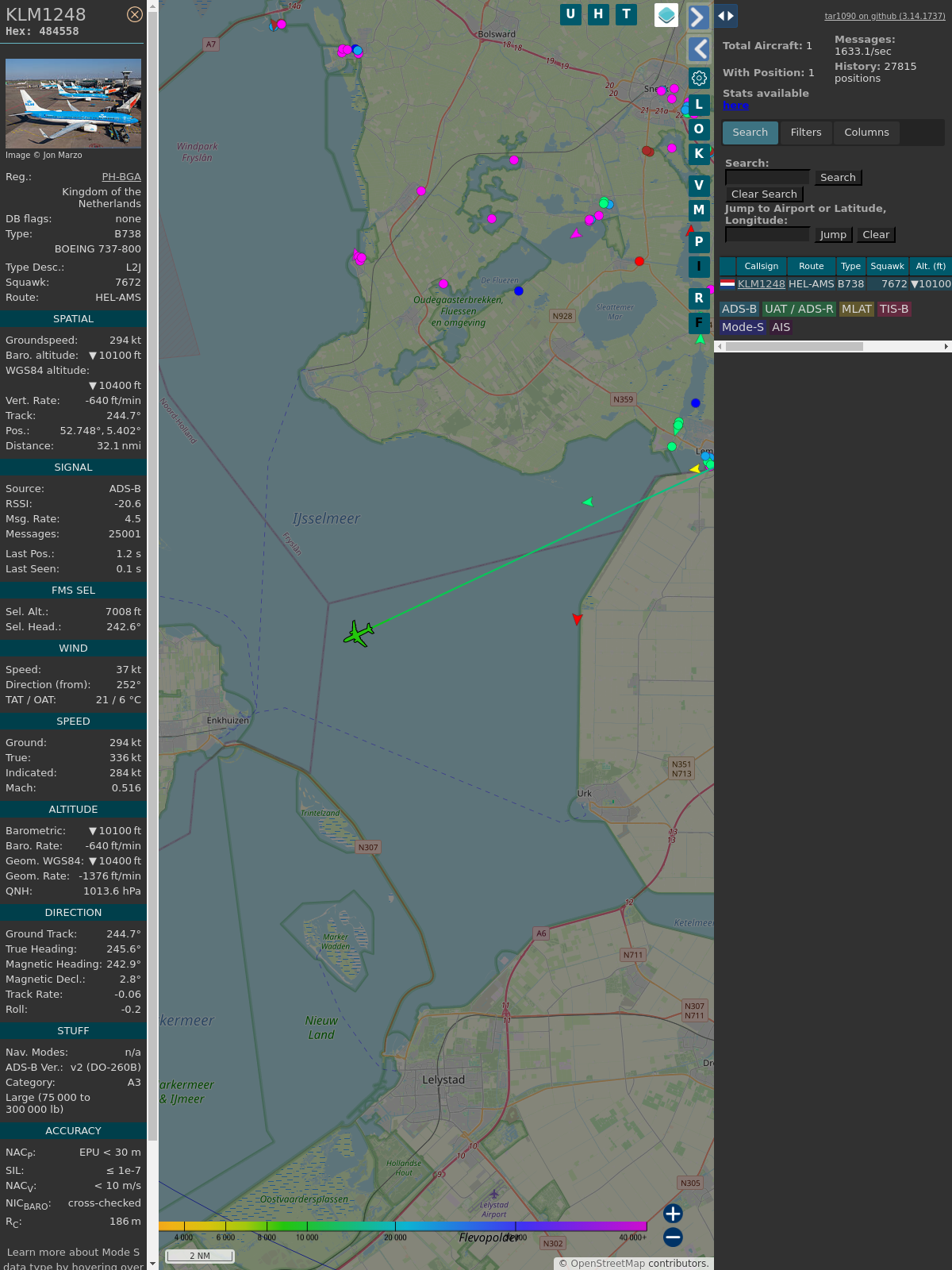The width and height of the screenshot is (952, 1270).
Task: Sort table by Callsign column
Action: [x=762, y=266]
